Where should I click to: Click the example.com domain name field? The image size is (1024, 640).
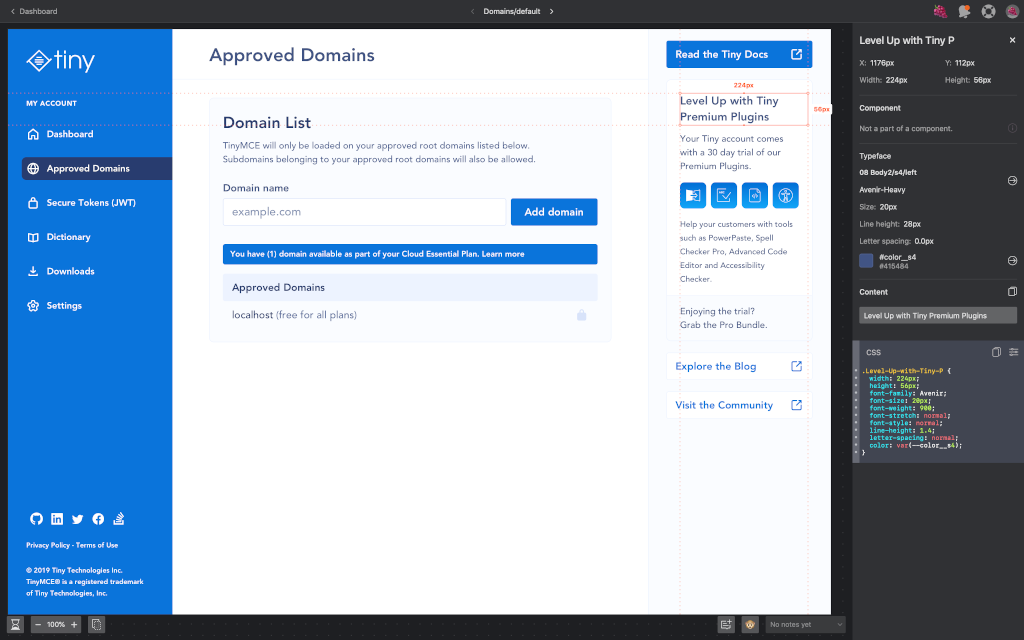(364, 212)
